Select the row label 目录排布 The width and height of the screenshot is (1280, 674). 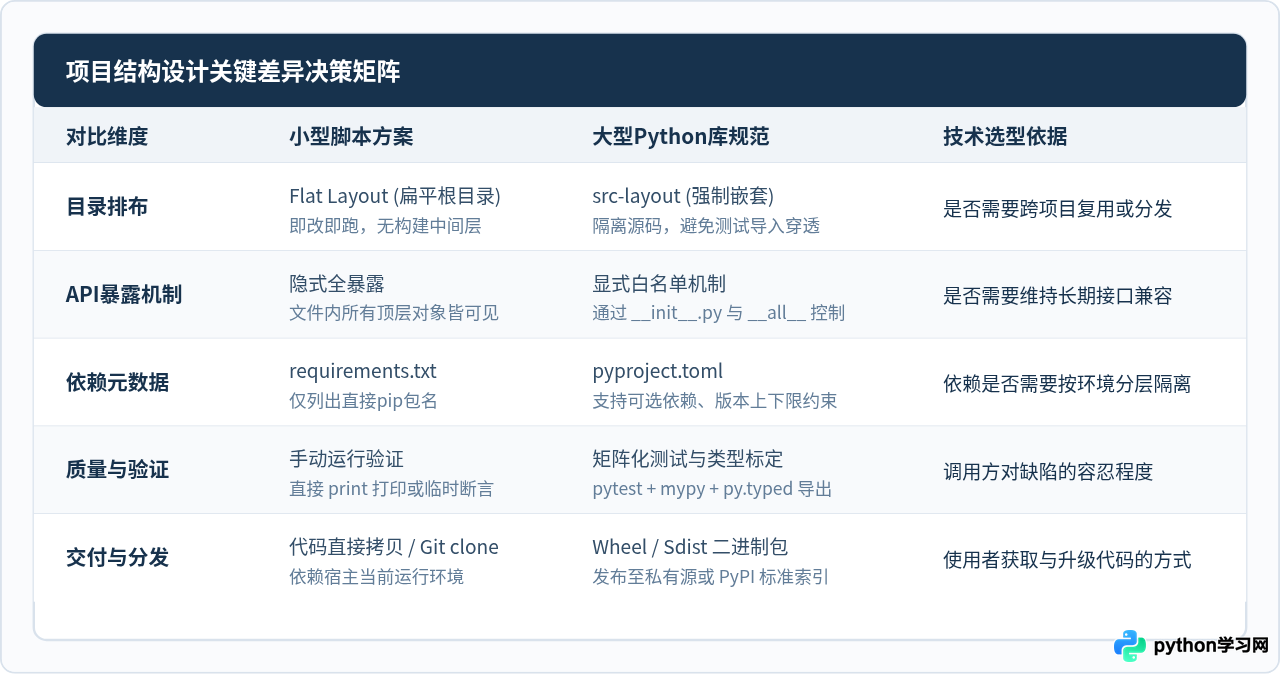[x=107, y=207]
